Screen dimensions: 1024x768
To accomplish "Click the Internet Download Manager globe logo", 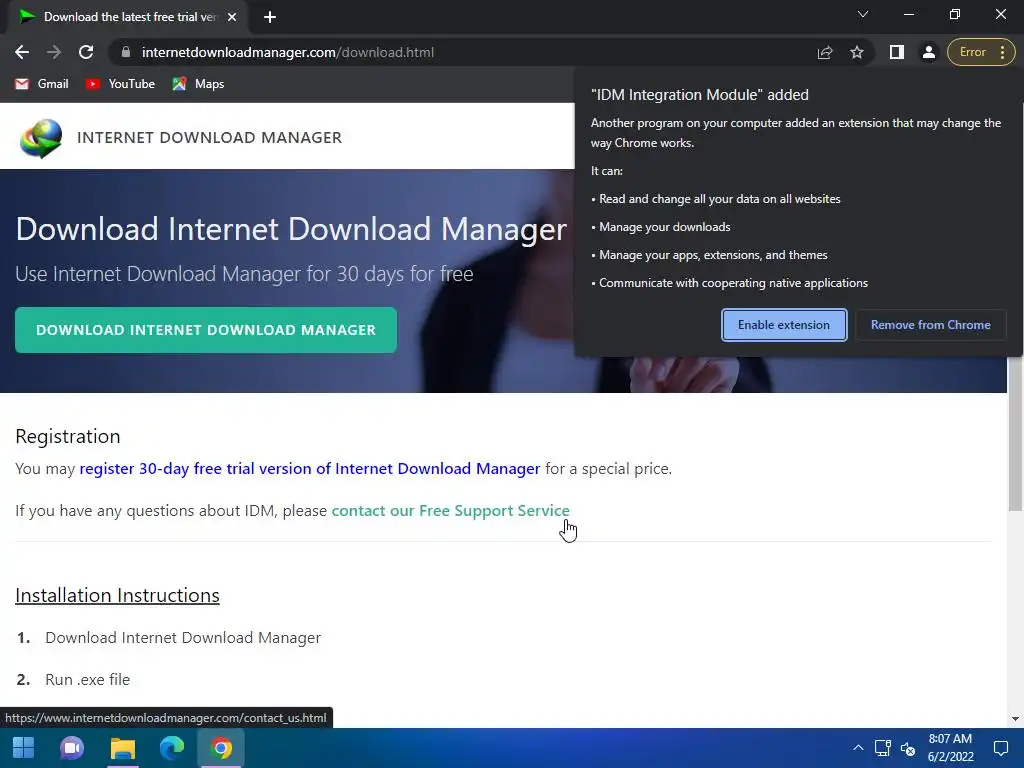I will point(41,138).
